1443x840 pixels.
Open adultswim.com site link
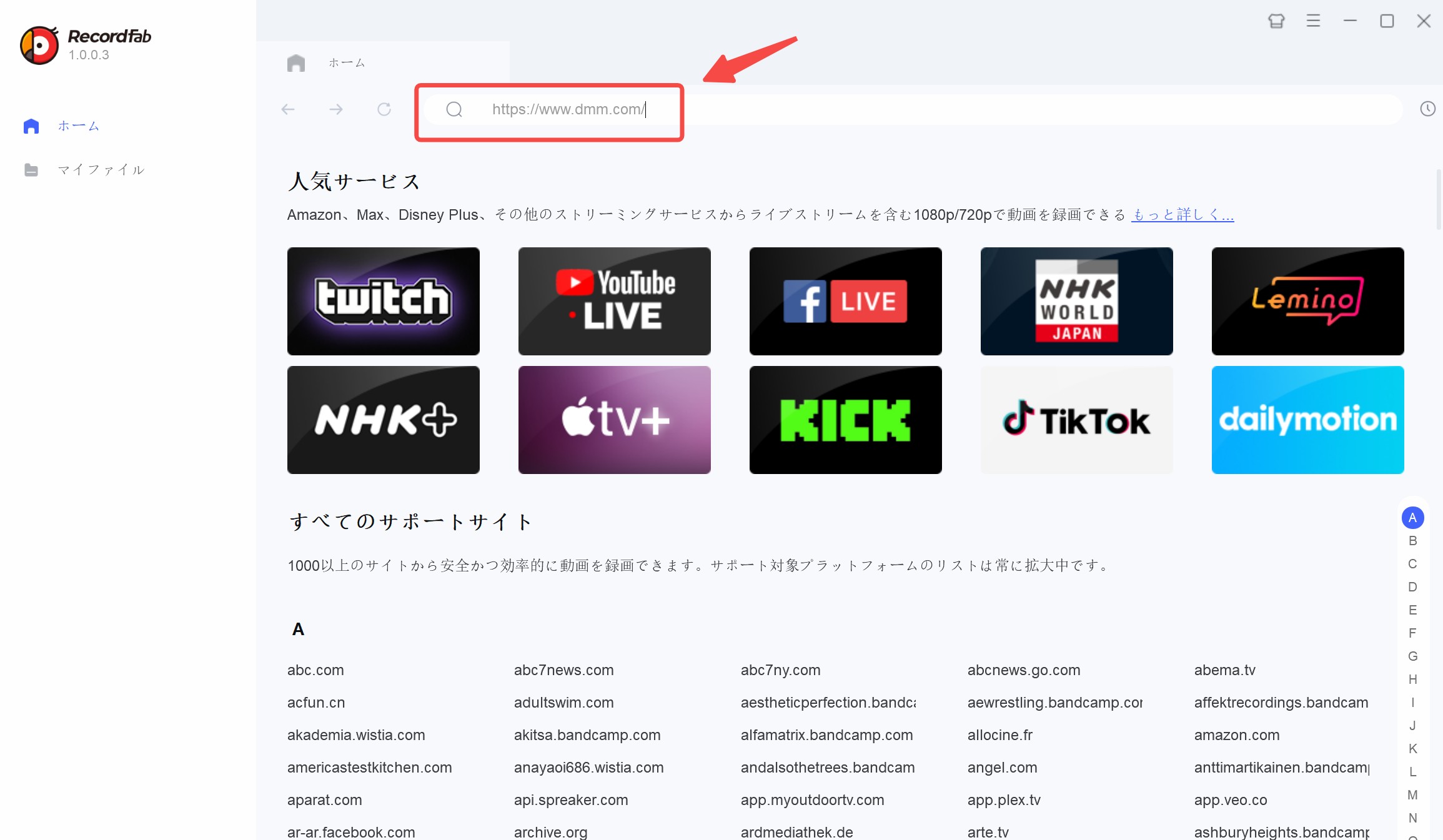(x=564, y=703)
